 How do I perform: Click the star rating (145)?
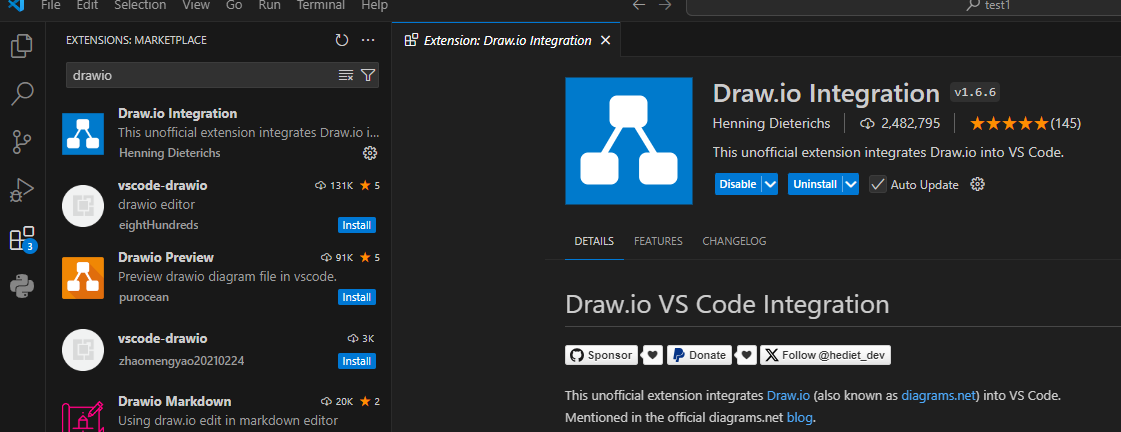pyautogui.click(x=1025, y=124)
